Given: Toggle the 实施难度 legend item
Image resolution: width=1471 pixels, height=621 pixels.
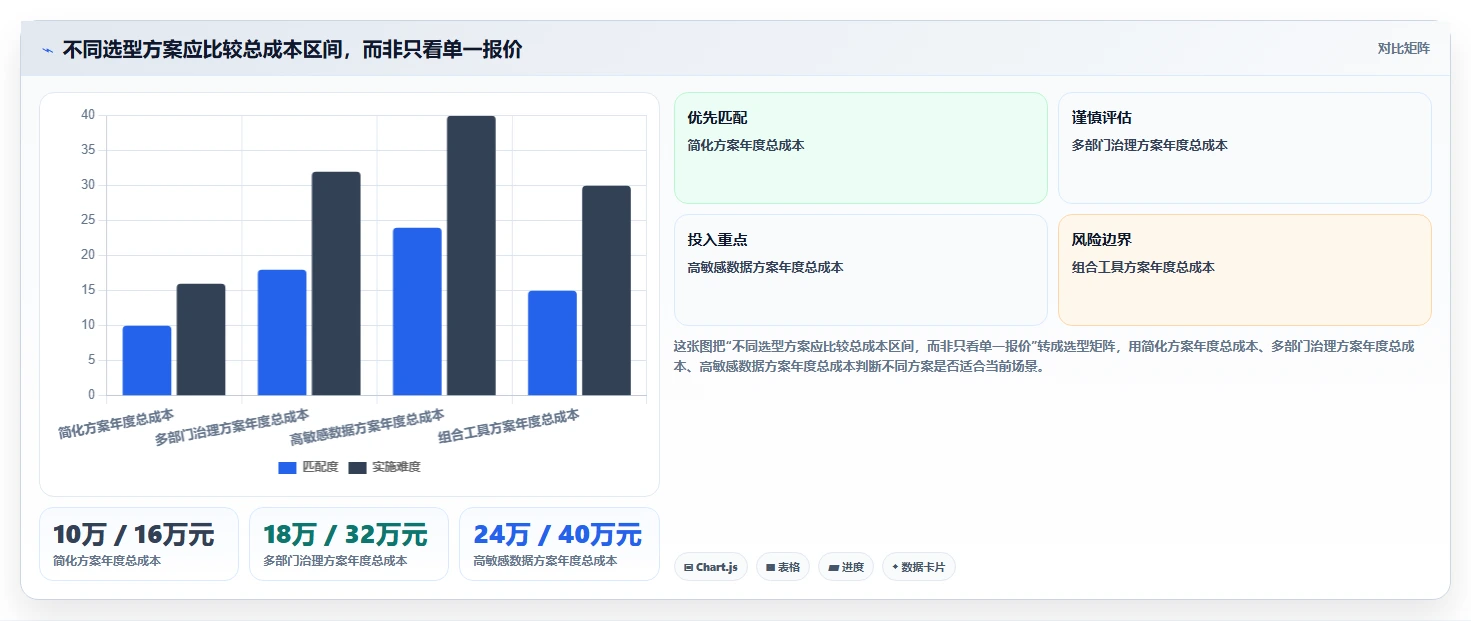Looking at the screenshot, I should coord(384,467).
